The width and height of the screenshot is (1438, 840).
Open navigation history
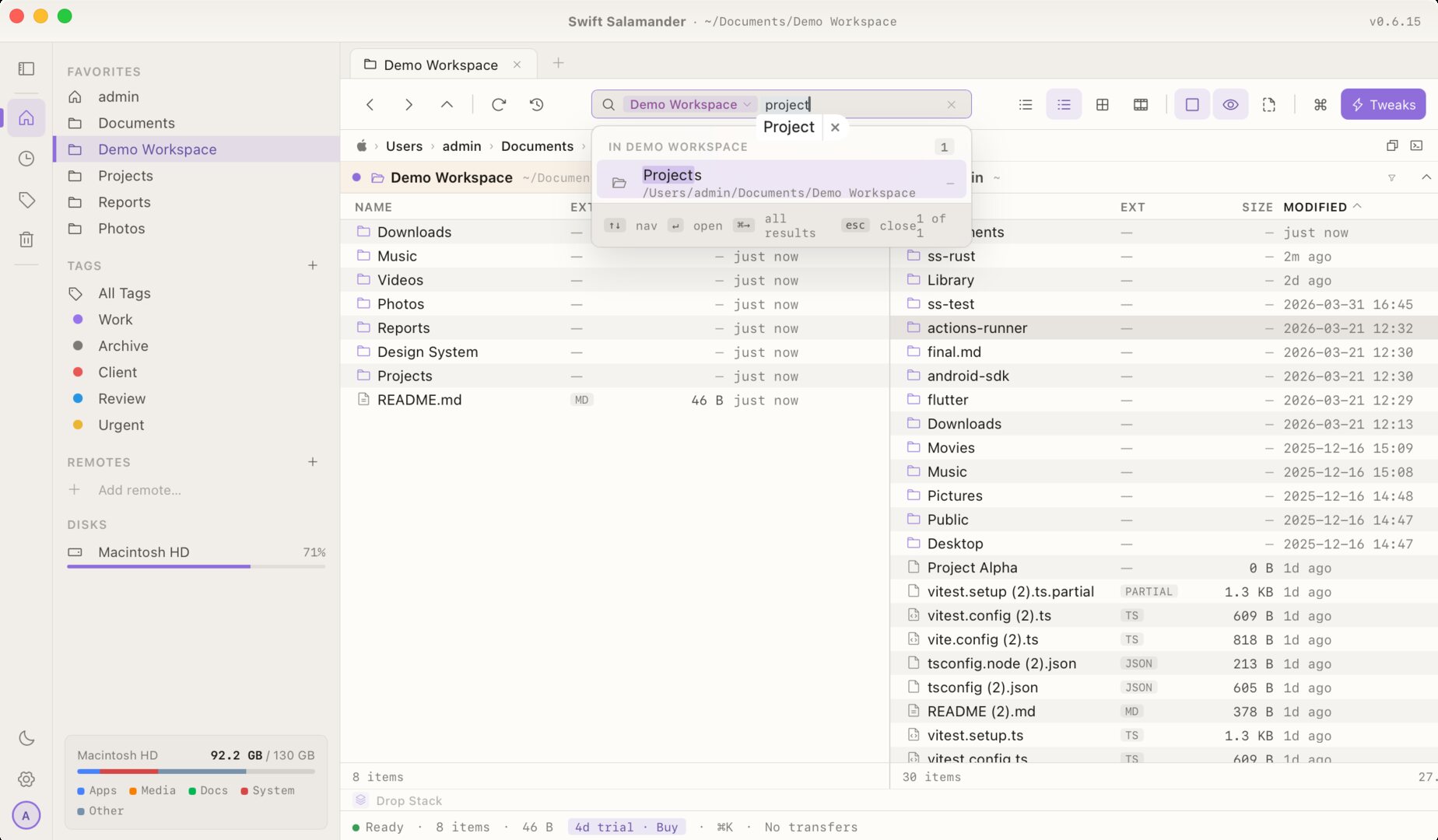537,104
